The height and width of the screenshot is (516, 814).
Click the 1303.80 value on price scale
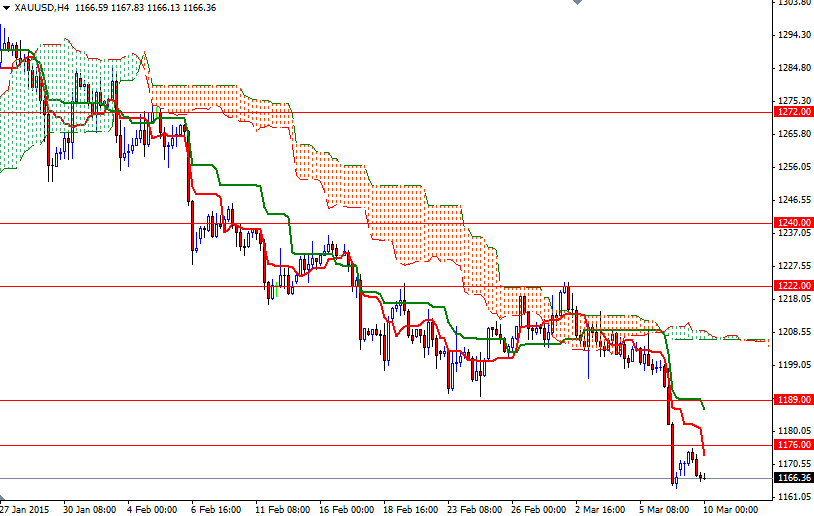[792, 3]
